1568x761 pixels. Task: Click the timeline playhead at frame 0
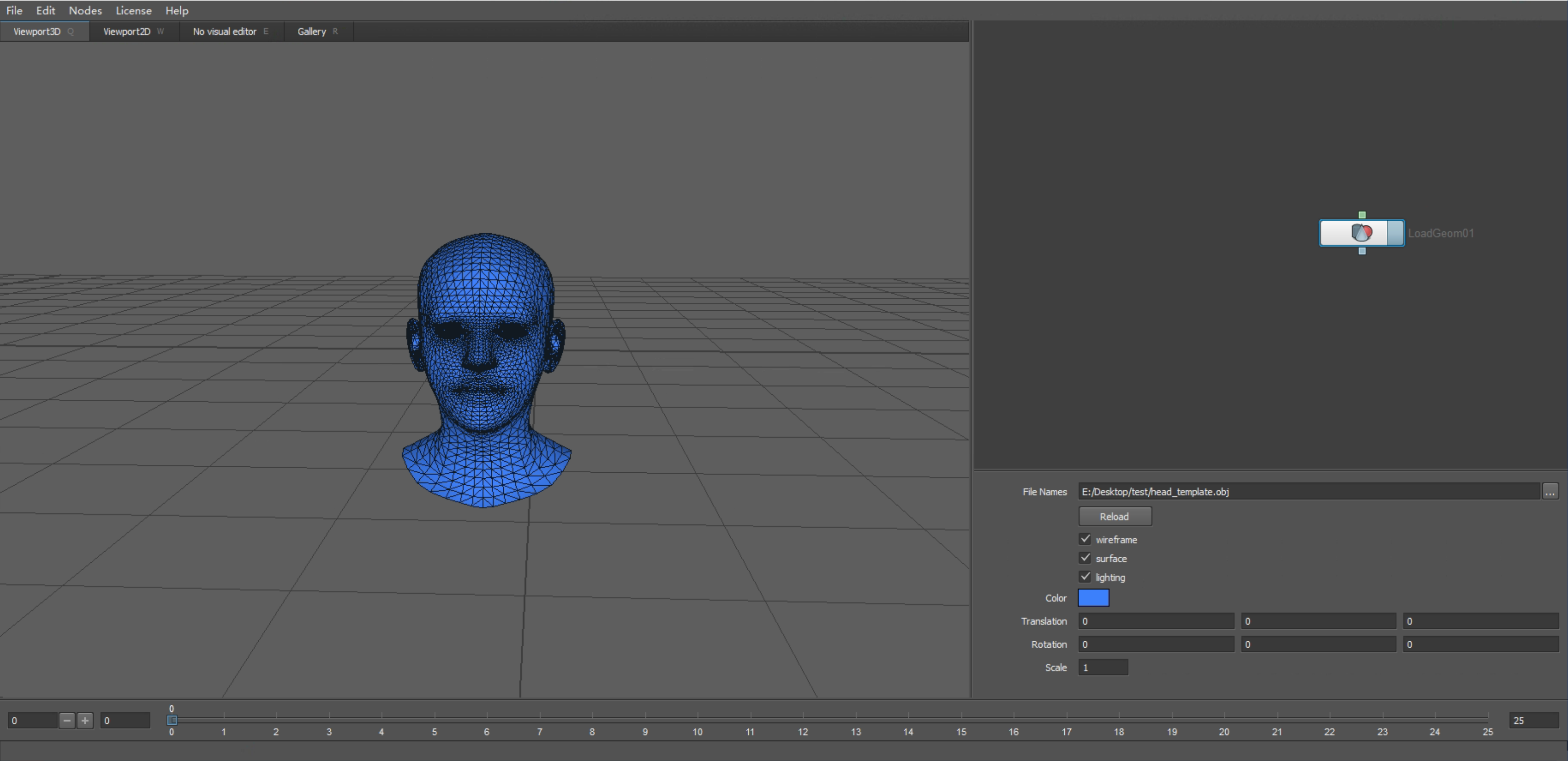tap(172, 720)
